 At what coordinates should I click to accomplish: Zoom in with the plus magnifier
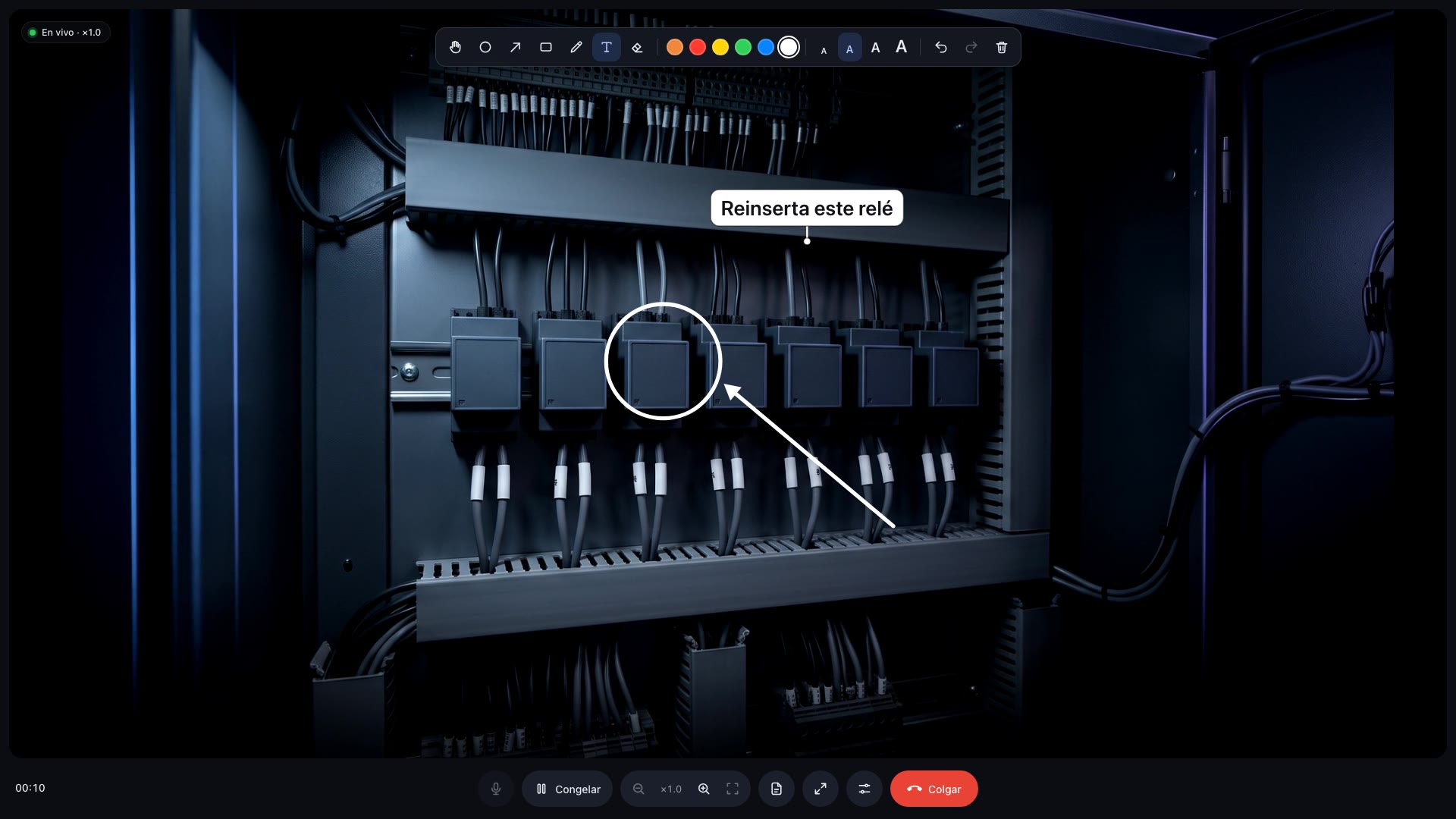(704, 789)
